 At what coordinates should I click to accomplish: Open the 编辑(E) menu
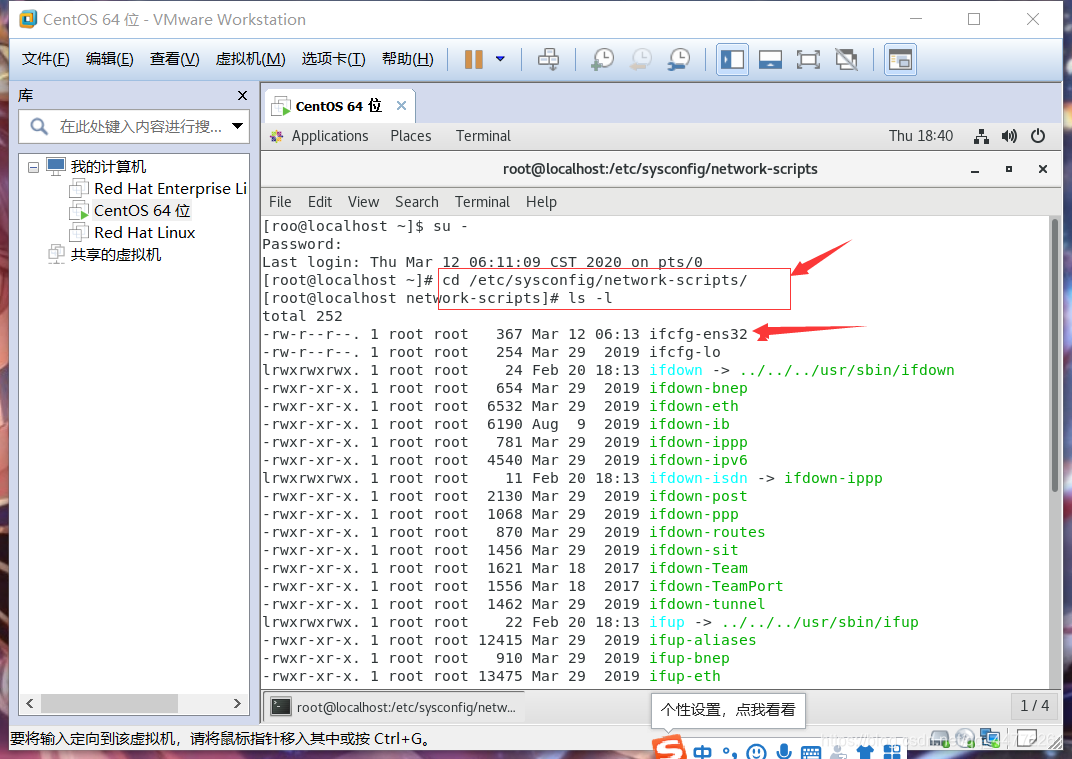click(x=109, y=59)
